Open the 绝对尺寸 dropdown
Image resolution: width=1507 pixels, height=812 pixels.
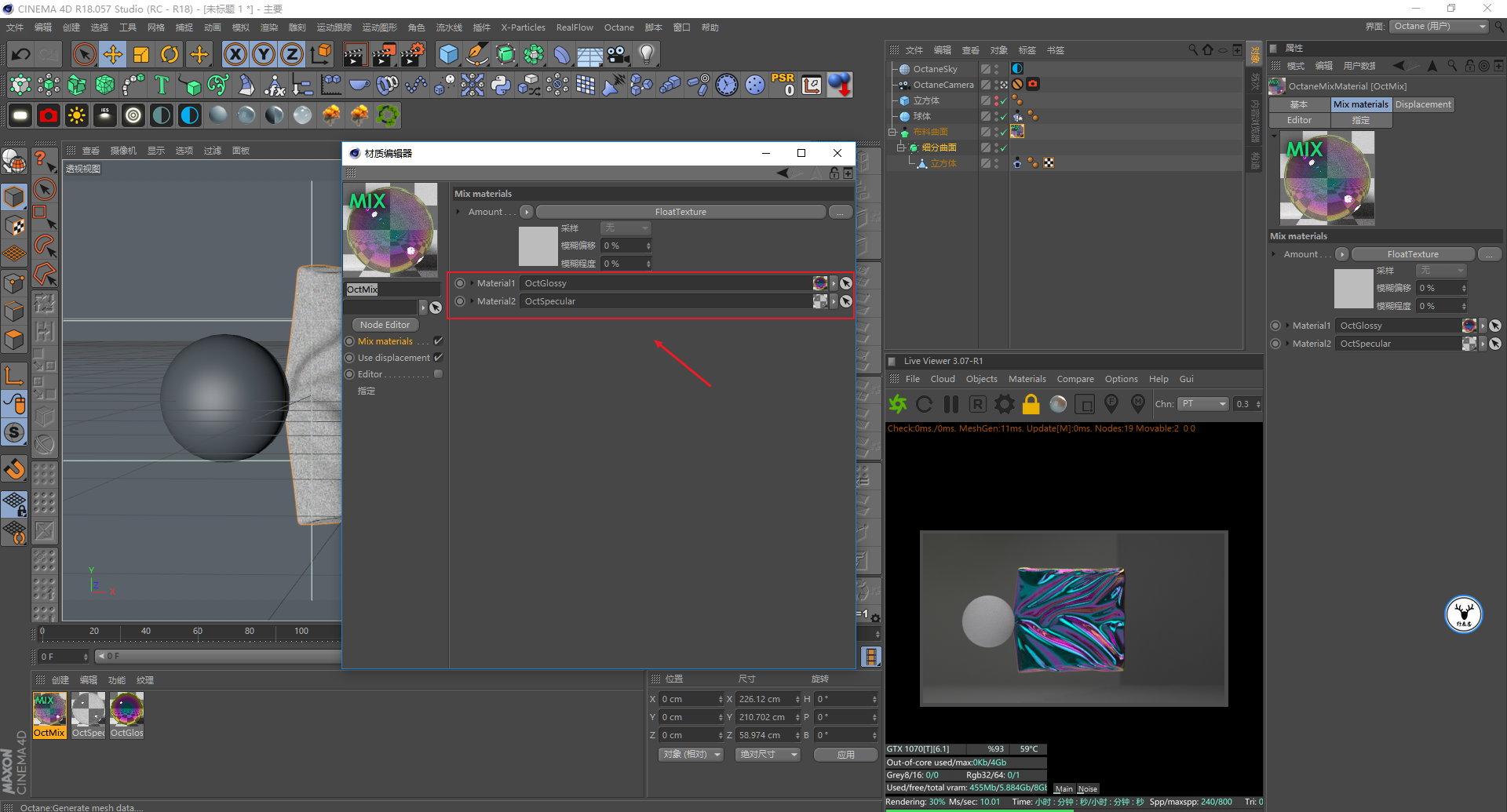pos(768,755)
